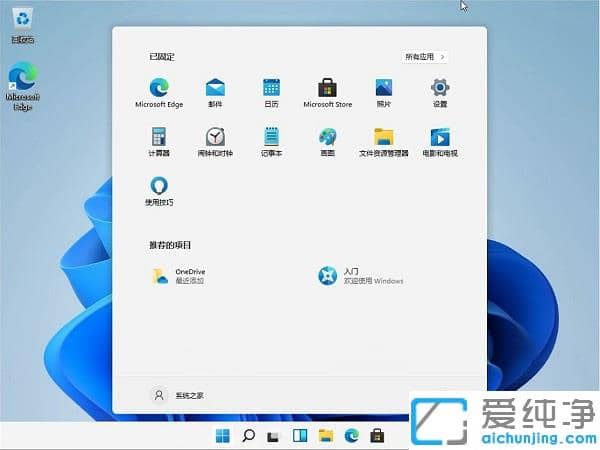
Task: Open Get Started (入门) recommended item
Action: click(360, 276)
